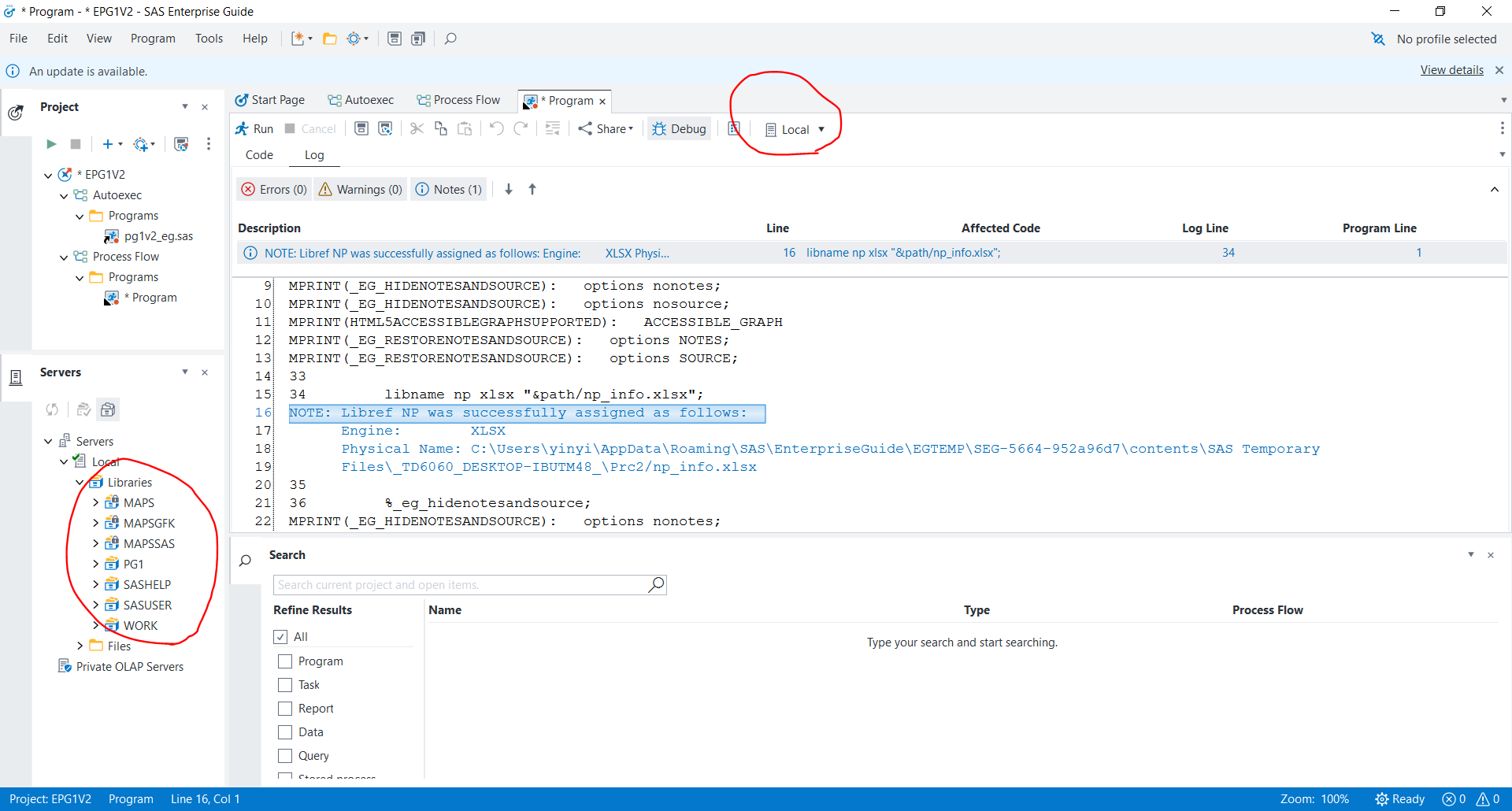Check the Program filter checkbox

284,661
